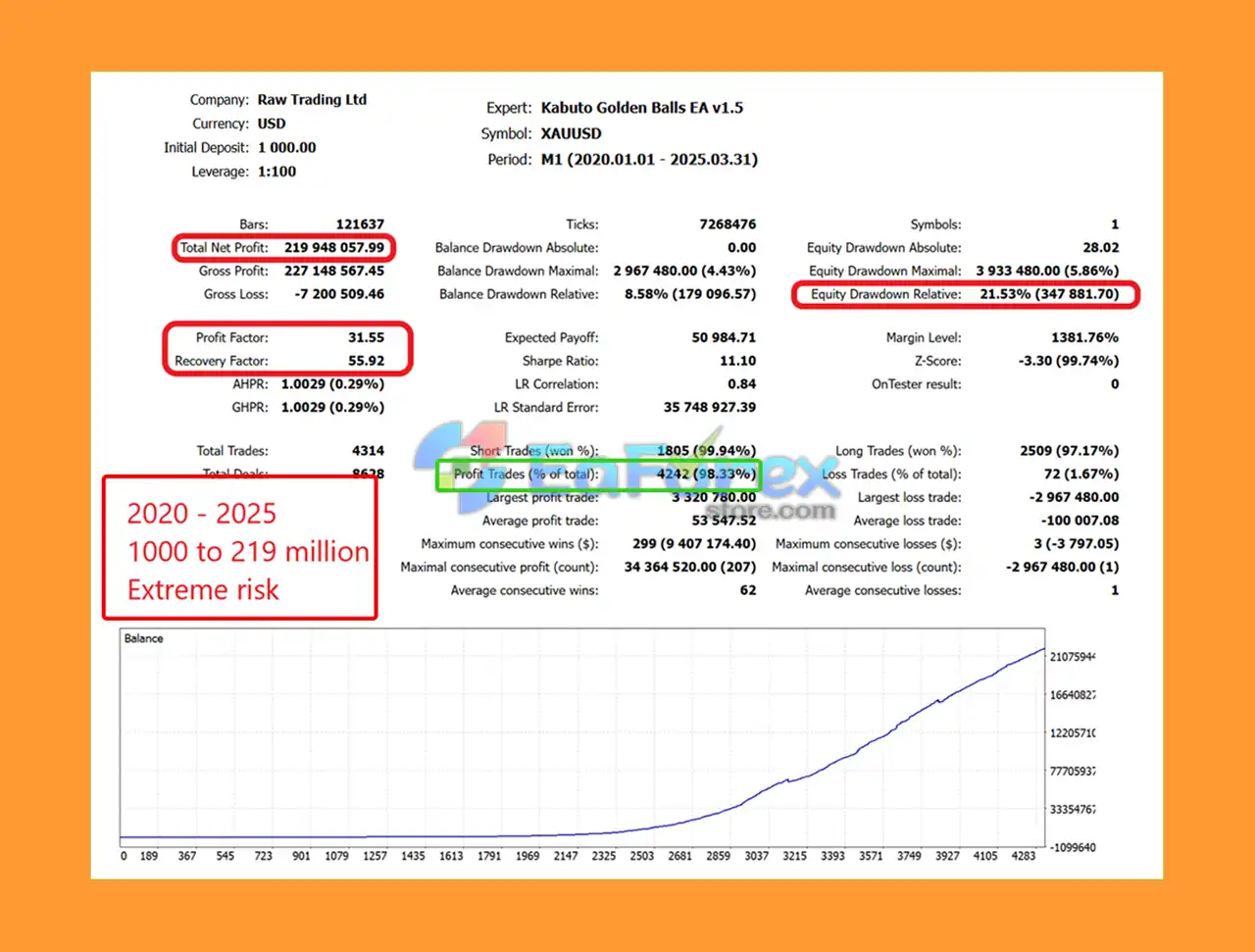Screen dimensions: 1255x952
Task: Select equity drawdown absolute "28.02"
Action: coord(1101,248)
